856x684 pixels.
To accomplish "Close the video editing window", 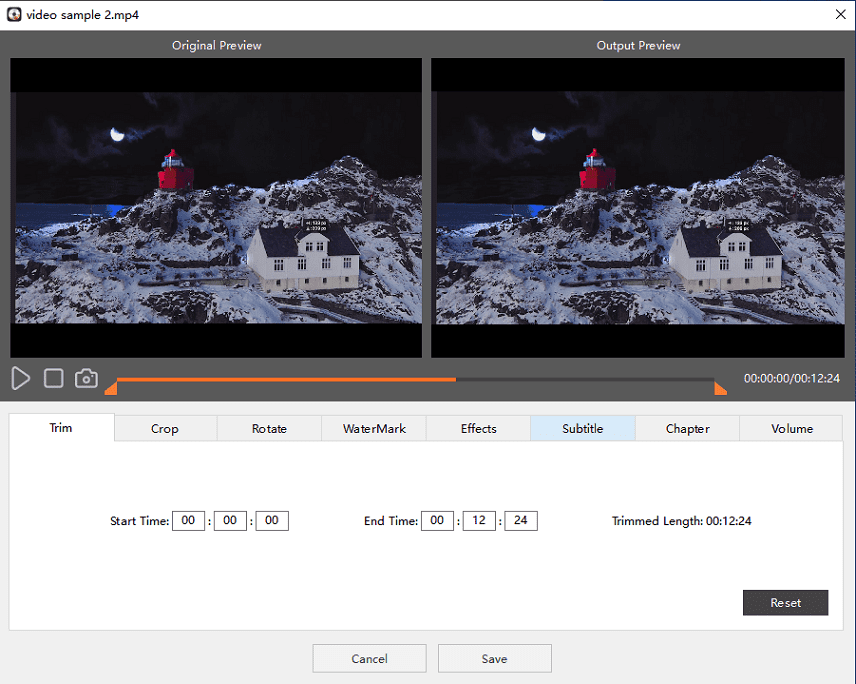I will (x=838, y=14).
